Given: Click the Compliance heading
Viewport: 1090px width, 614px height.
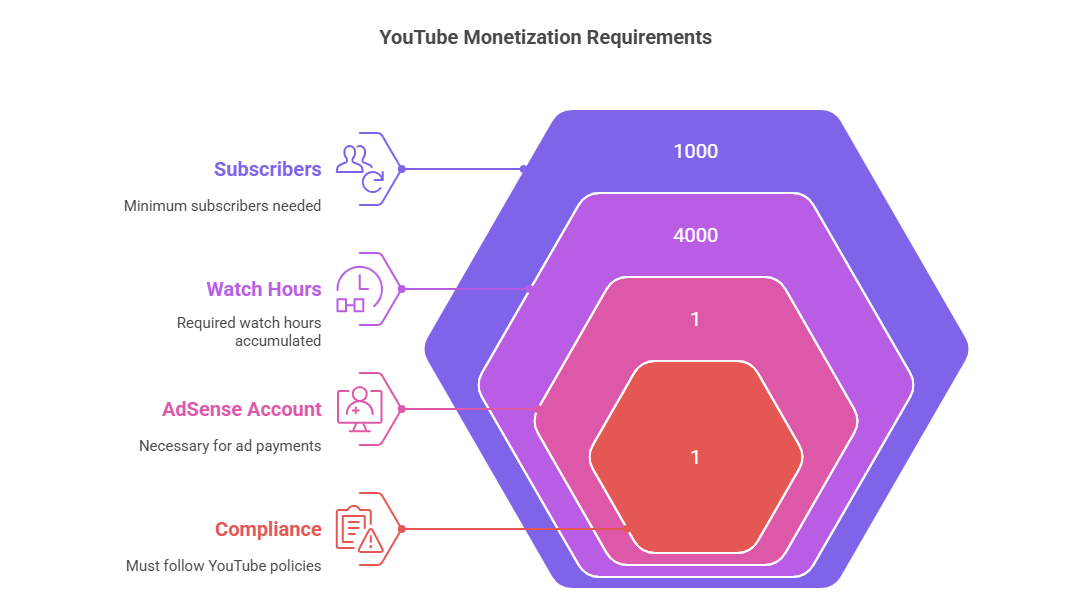Looking at the screenshot, I should pos(268,529).
